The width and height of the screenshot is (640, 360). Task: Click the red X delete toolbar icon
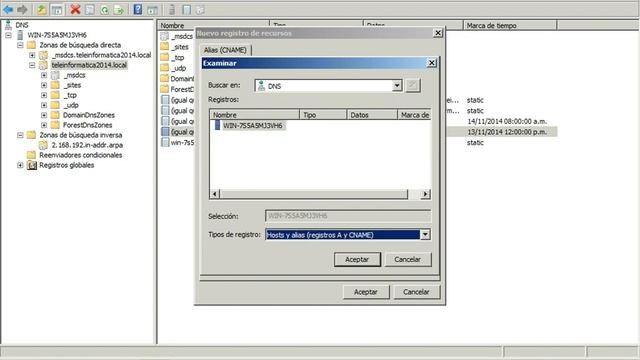pyautogui.click(x=75, y=9)
